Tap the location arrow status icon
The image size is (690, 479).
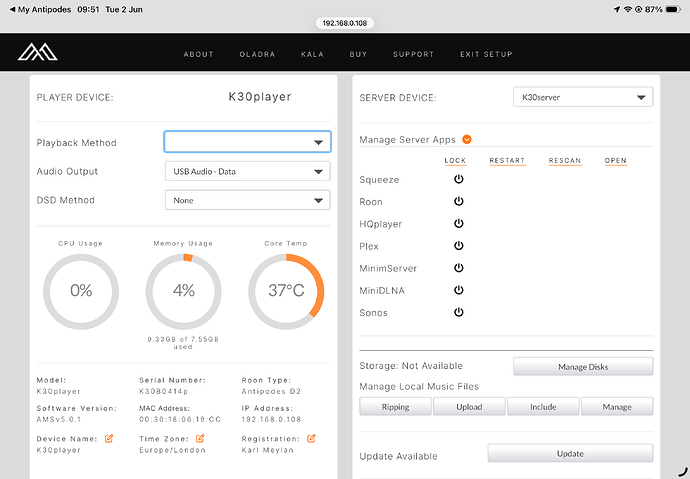[x=617, y=9]
